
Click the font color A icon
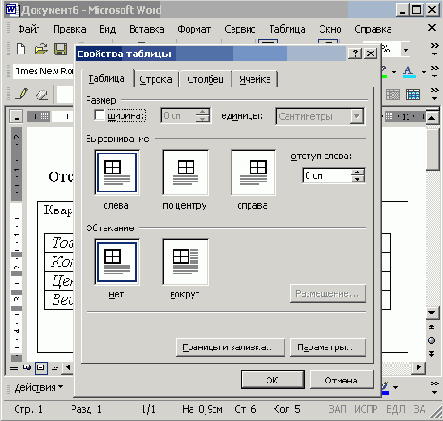(x=409, y=72)
